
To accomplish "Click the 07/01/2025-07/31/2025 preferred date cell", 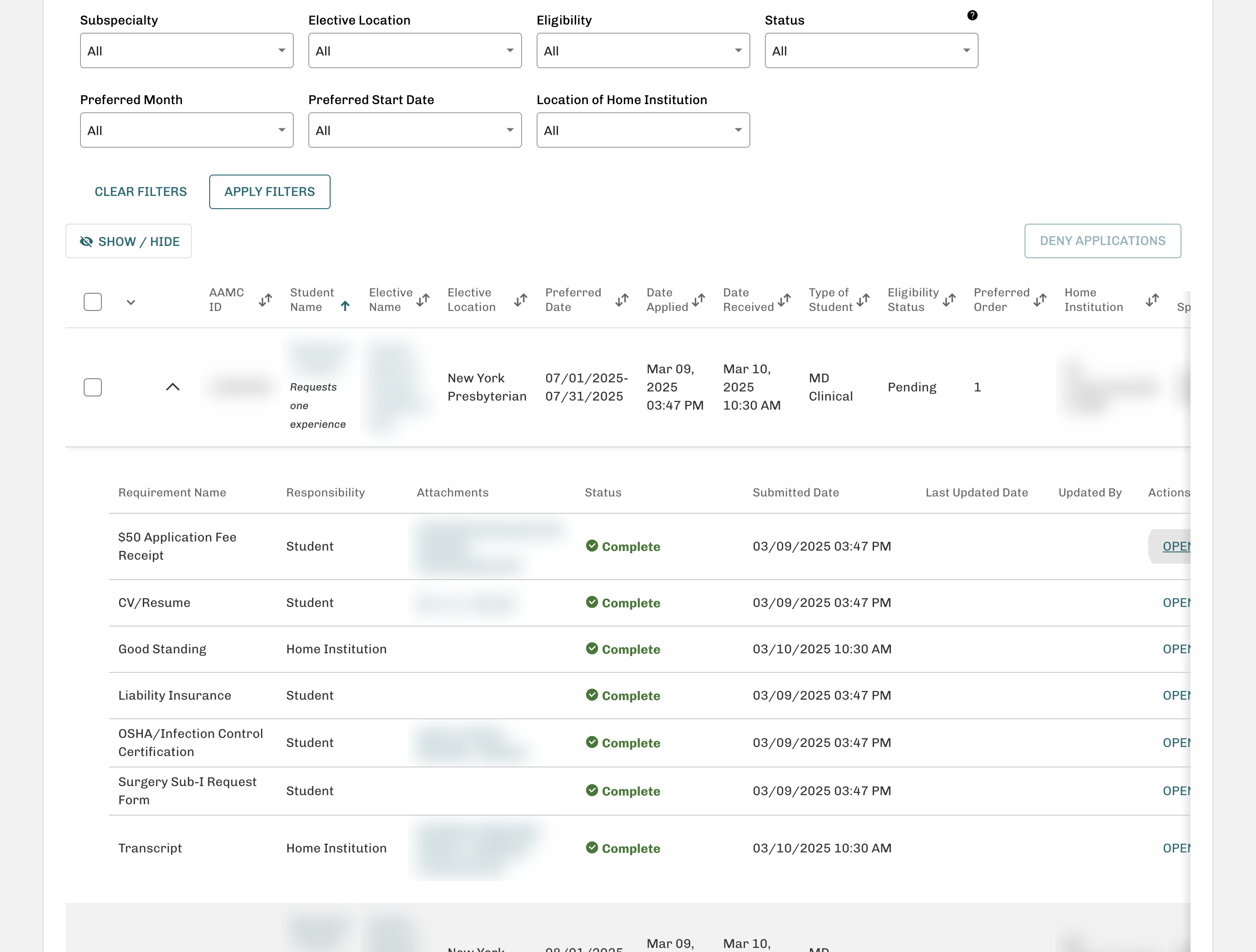I will (587, 387).
